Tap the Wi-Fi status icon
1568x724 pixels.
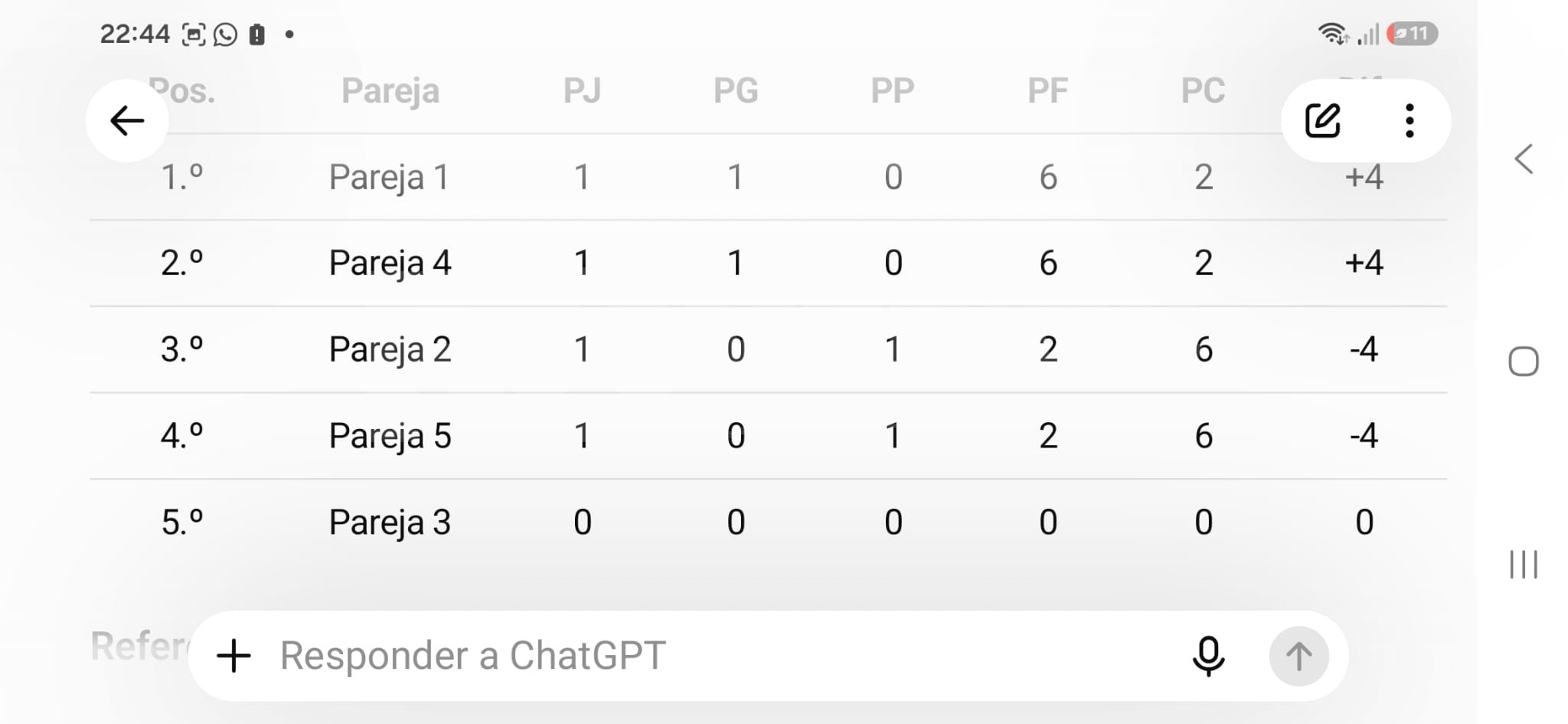(1333, 34)
